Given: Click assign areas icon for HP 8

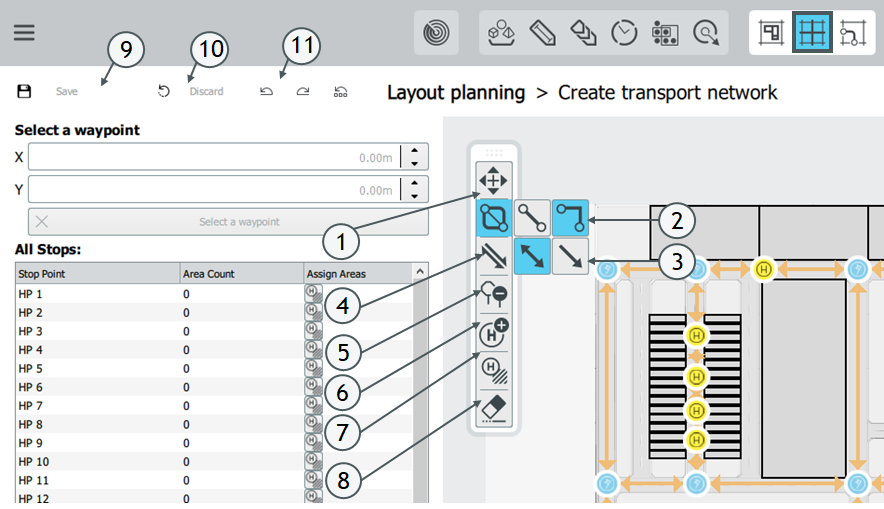Looking at the screenshot, I should (x=313, y=423).
